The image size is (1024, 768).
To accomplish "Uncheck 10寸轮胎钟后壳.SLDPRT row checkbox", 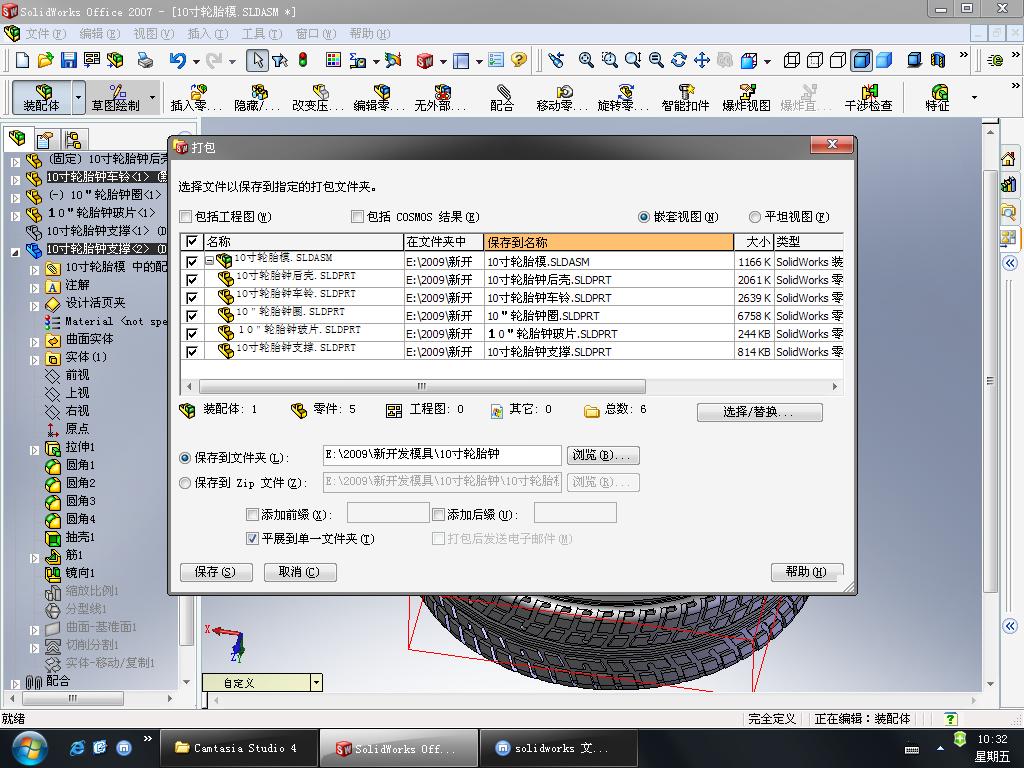I will coord(191,280).
